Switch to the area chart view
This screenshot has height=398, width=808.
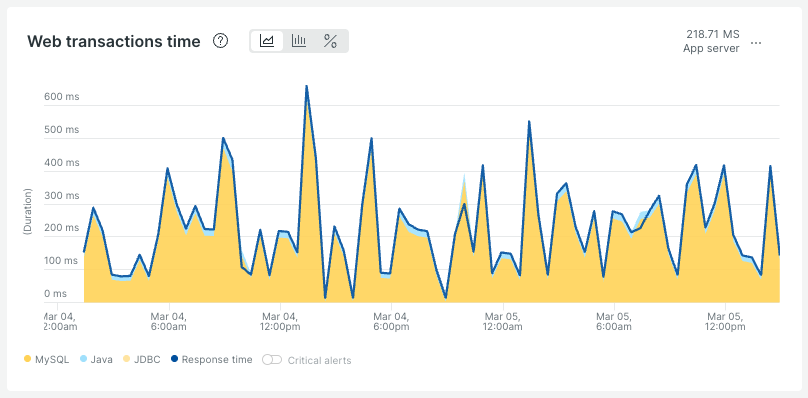tap(267, 41)
